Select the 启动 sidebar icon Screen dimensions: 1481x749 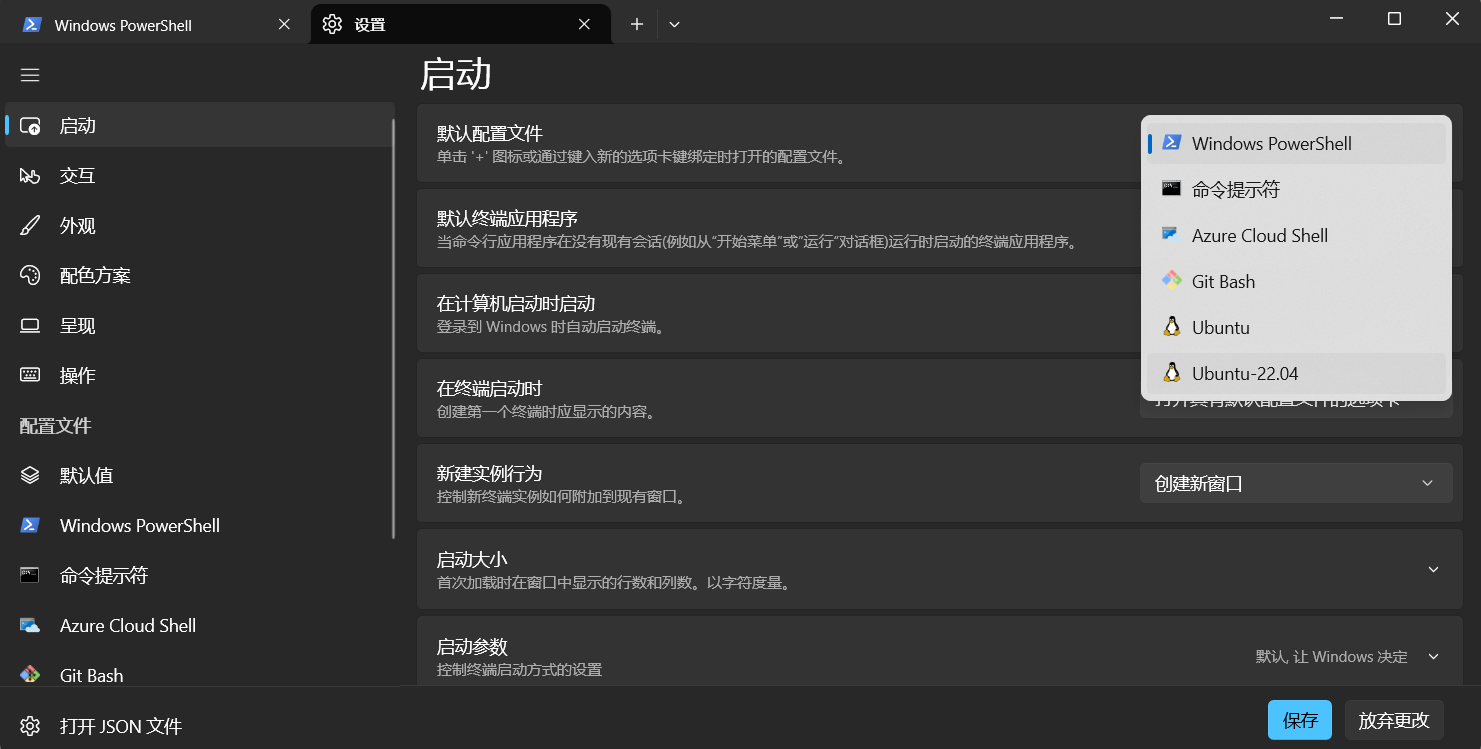pos(30,125)
